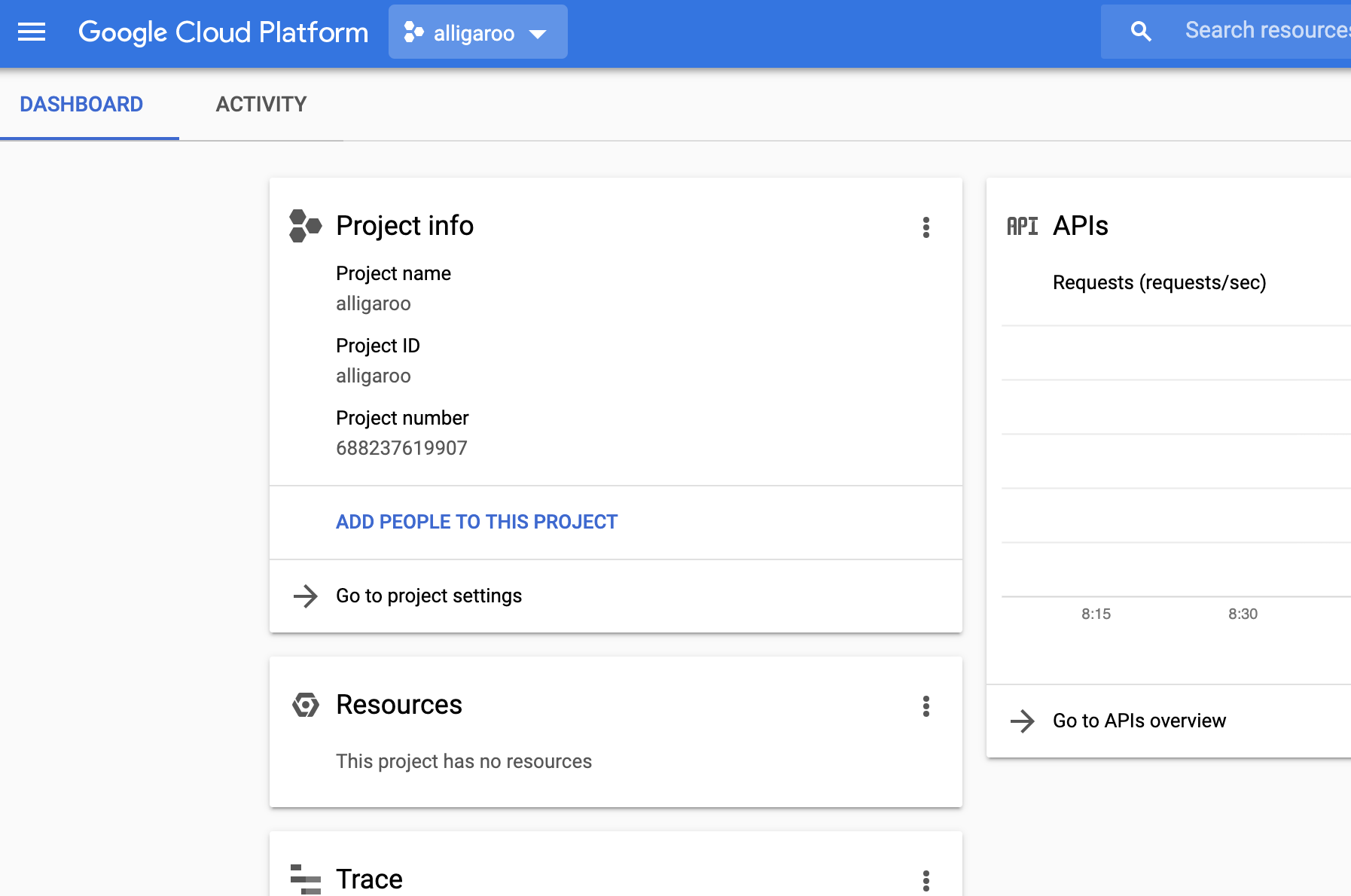Click the Project ID label
Screen dimensions: 1351x896
click(x=378, y=346)
